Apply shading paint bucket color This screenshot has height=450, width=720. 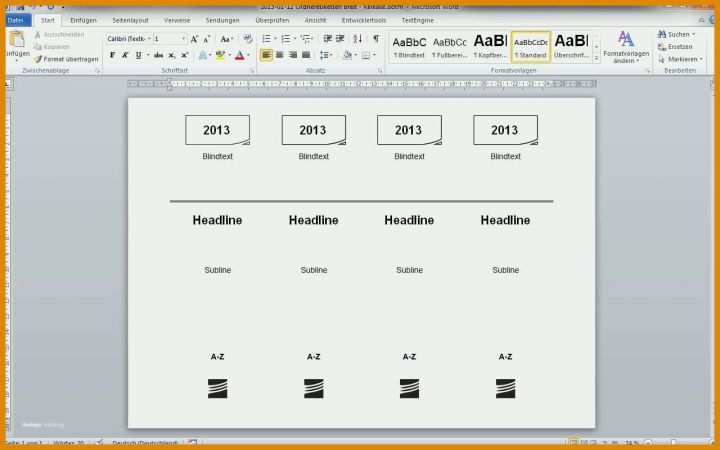[348, 55]
